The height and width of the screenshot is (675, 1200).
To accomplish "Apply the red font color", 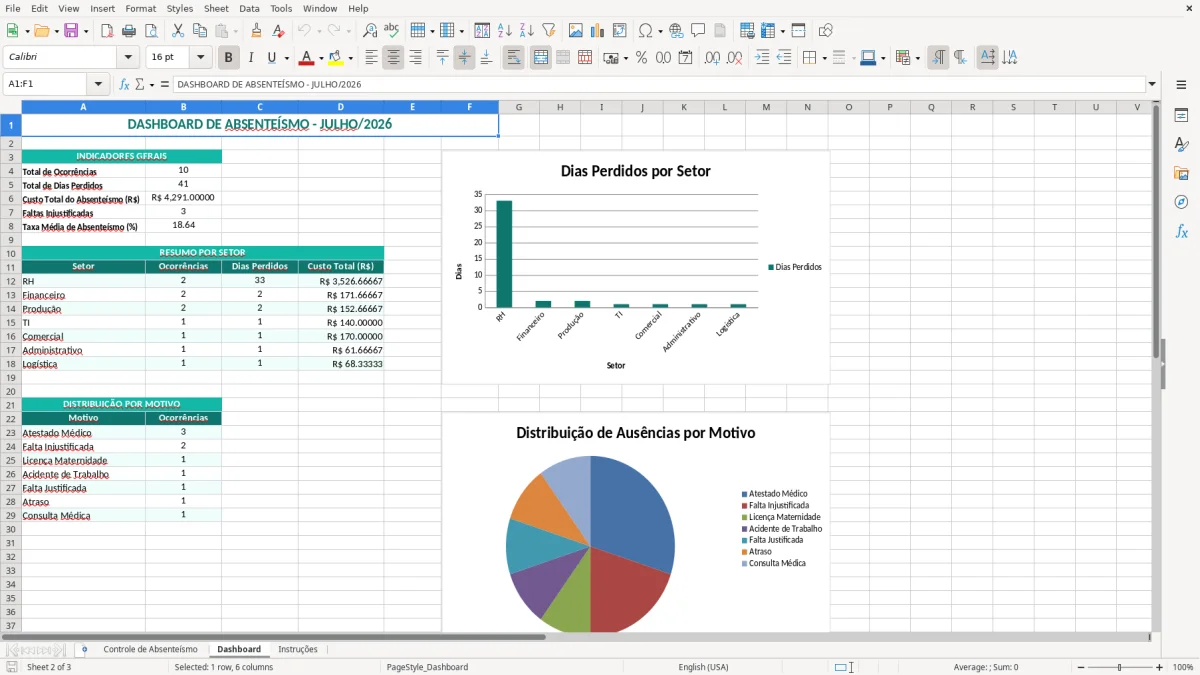I will click(308, 58).
